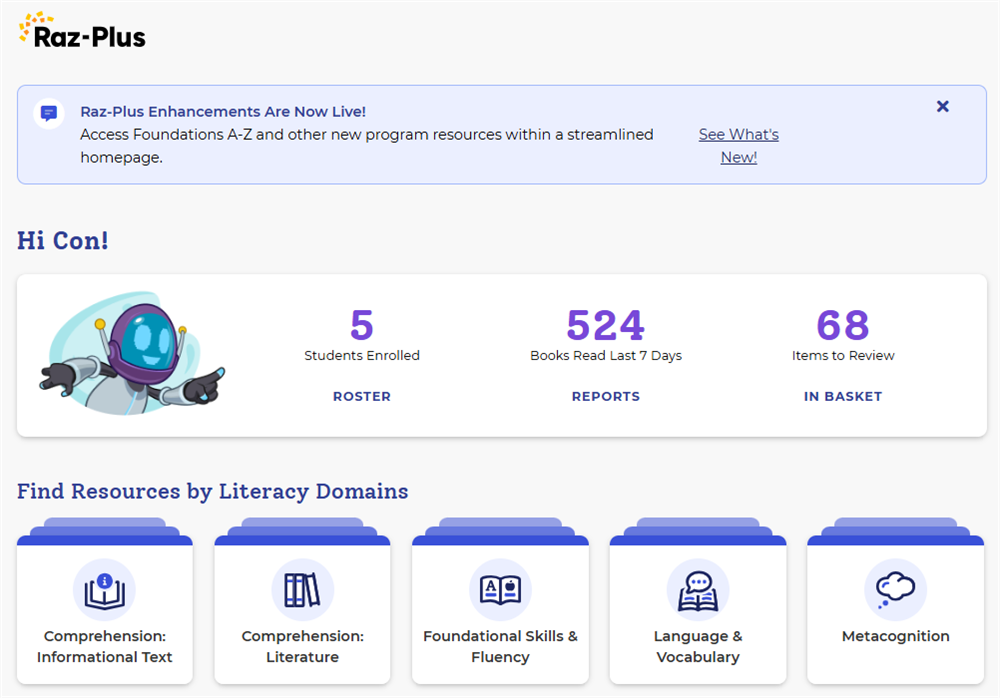Select the Comprehension: Literature card label
This screenshot has width=1000, height=698.
tap(302, 647)
